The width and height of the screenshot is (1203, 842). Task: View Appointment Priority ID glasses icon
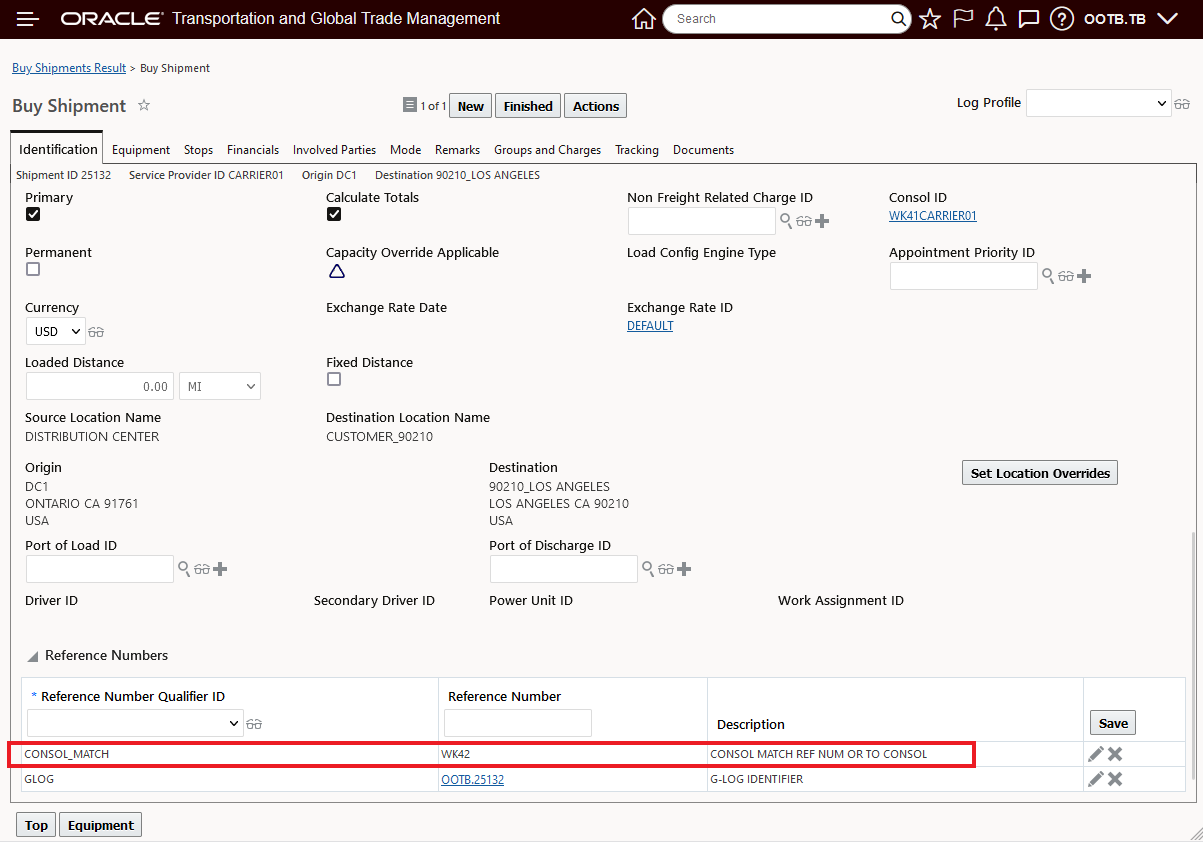point(1066,277)
